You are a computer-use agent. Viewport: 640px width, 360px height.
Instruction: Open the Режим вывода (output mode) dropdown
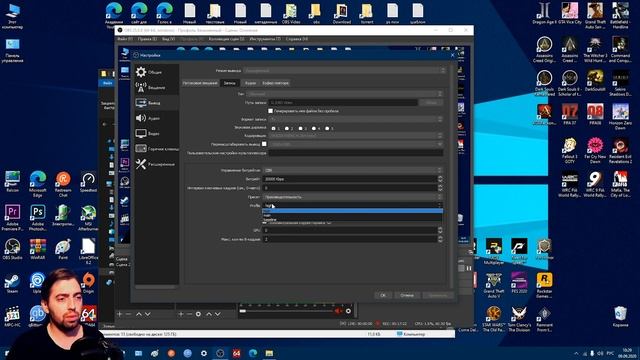point(344,71)
